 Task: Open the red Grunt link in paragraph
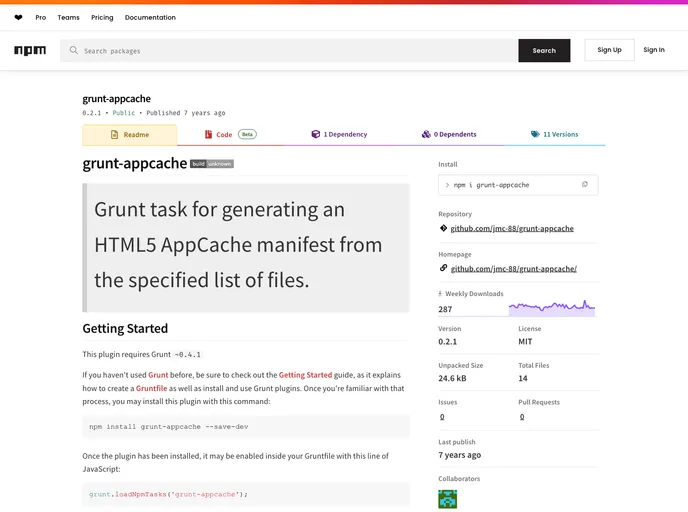click(158, 375)
